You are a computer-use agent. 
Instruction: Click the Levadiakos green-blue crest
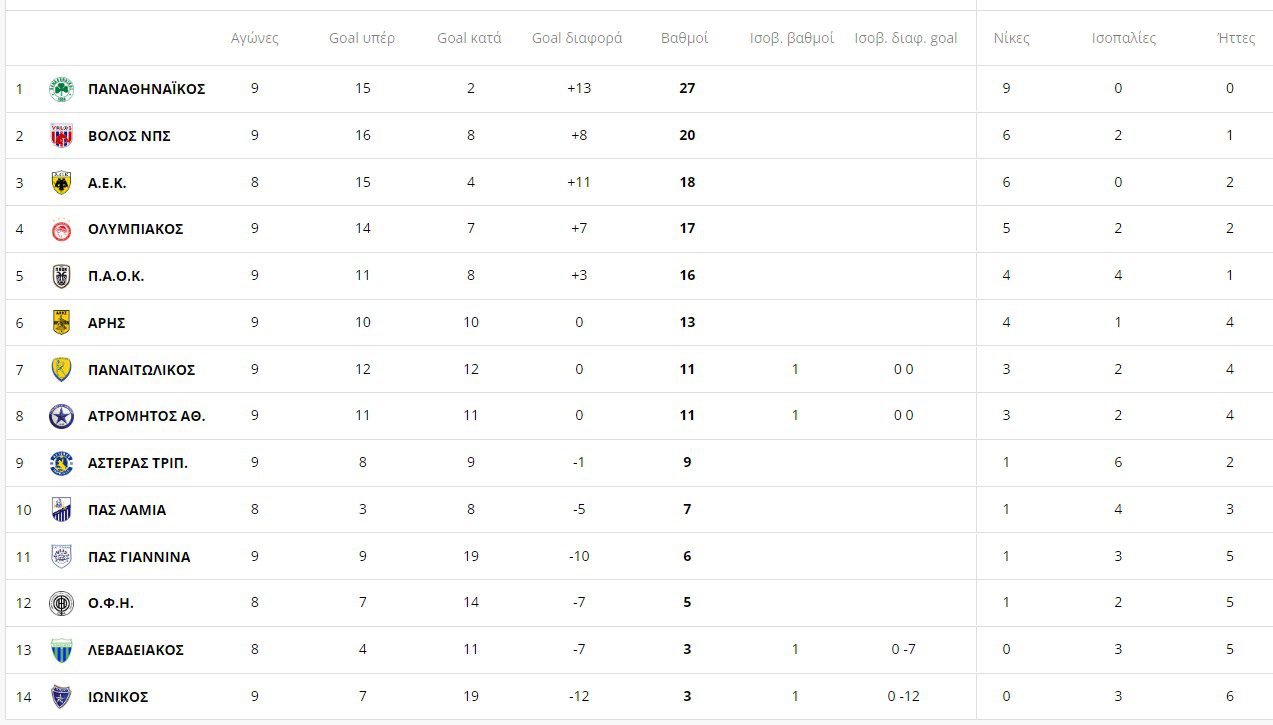coord(62,650)
